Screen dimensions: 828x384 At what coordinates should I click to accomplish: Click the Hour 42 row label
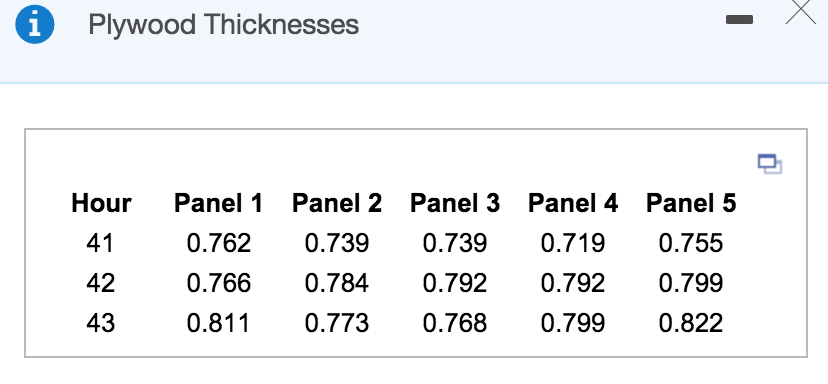pyautogui.click(x=100, y=283)
